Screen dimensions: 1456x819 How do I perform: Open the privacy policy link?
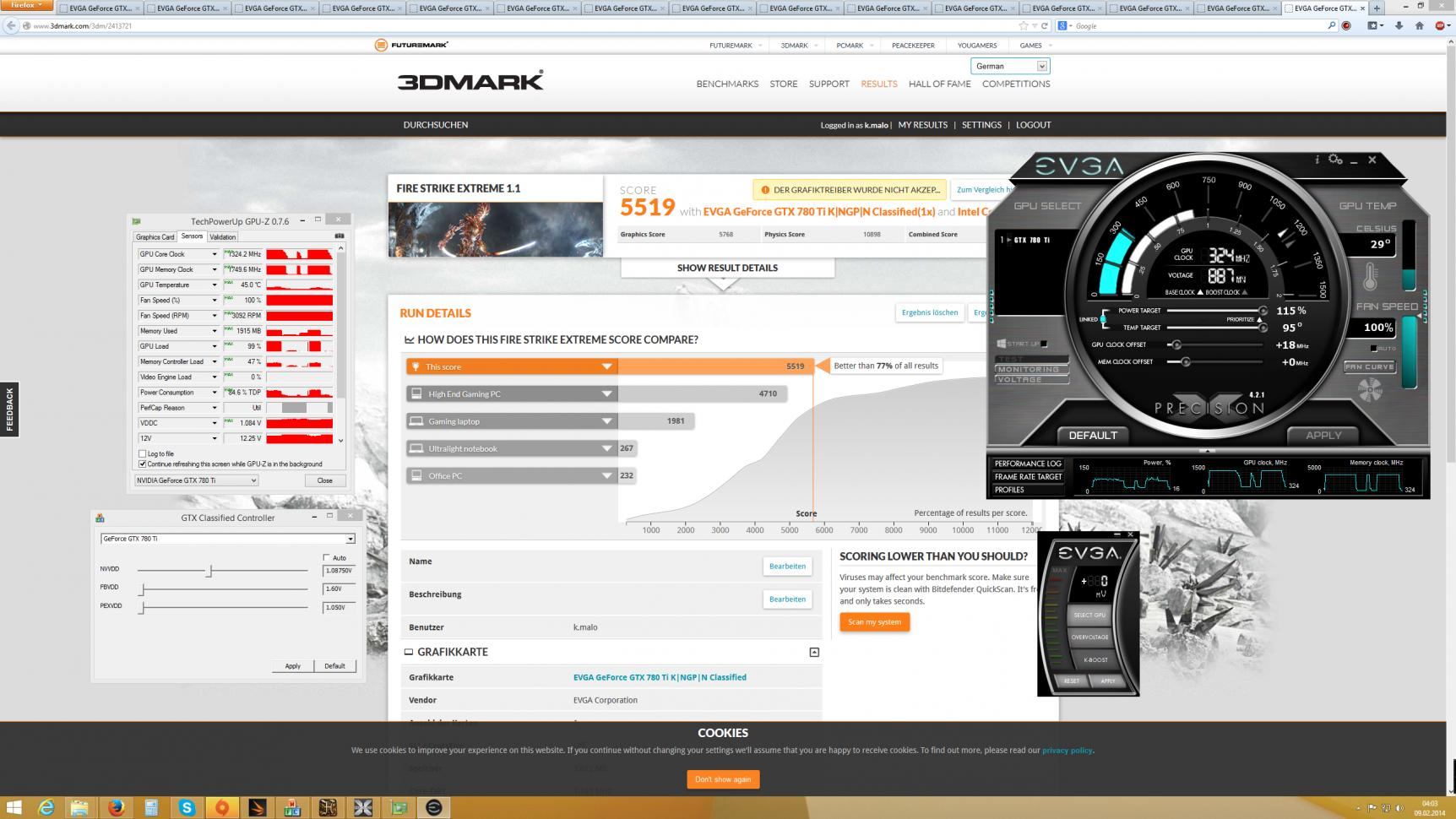coord(1068,750)
